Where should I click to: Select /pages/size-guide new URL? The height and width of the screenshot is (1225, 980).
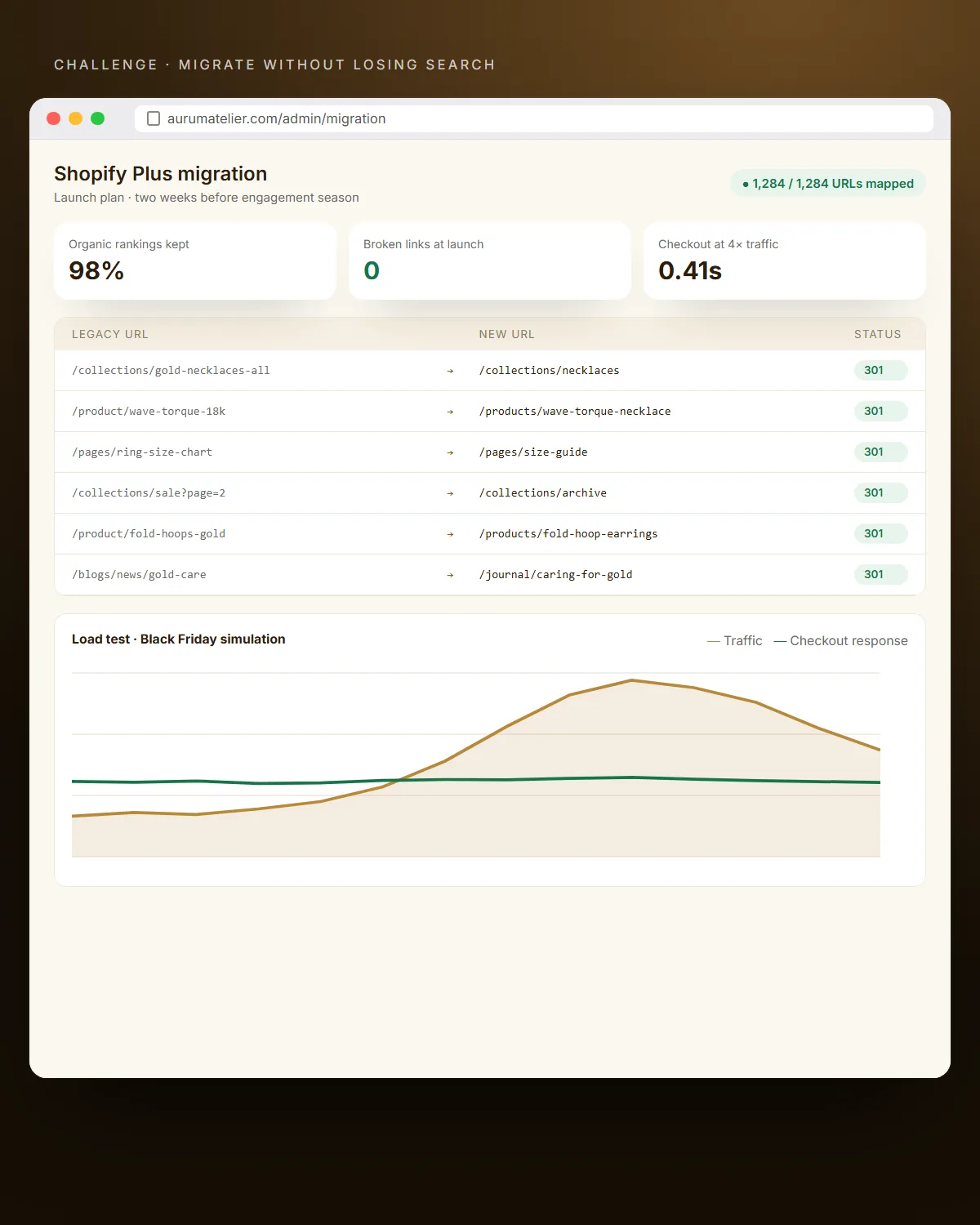533,452
